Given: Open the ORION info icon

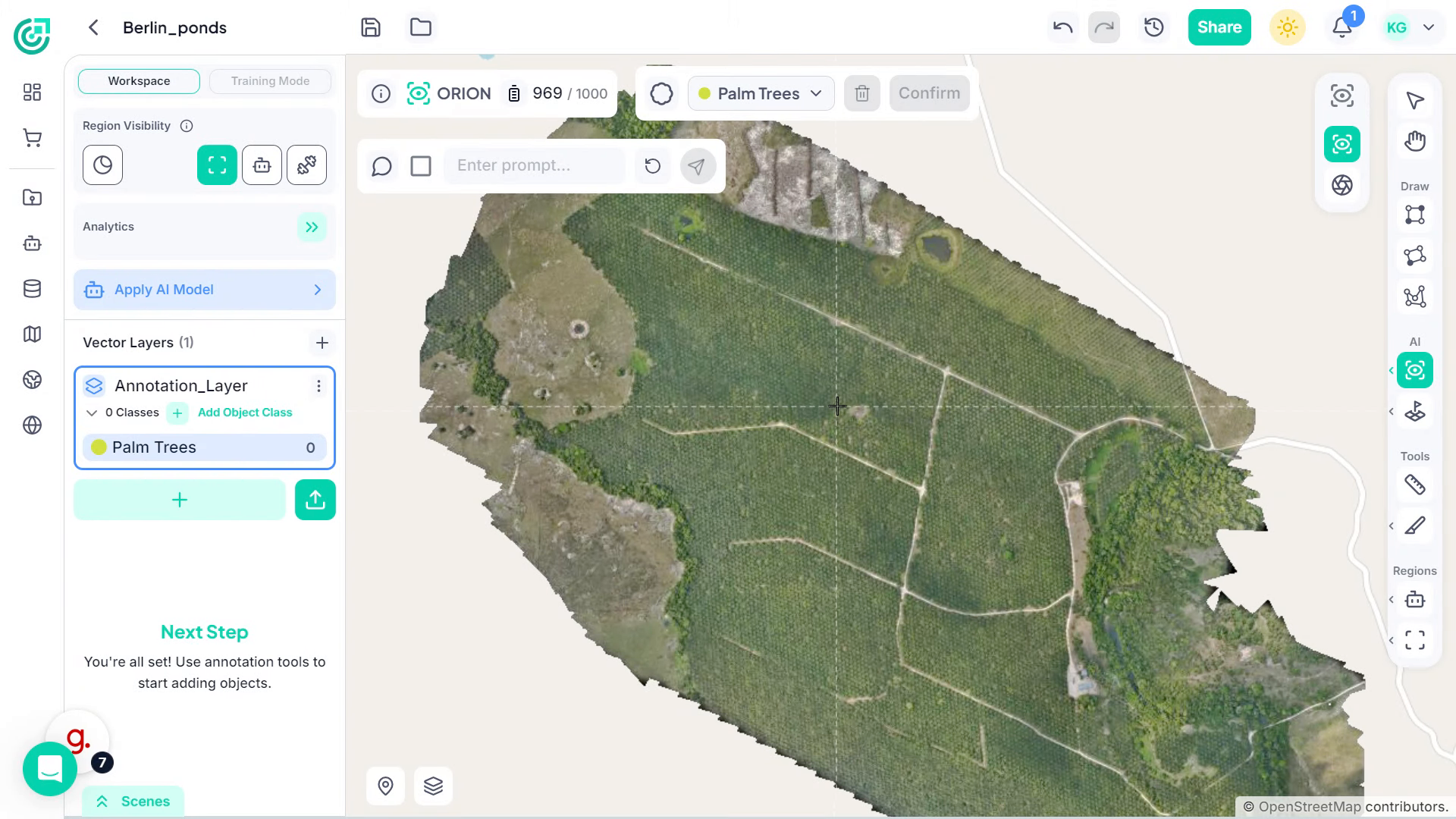Looking at the screenshot, I should pos(381,94).
